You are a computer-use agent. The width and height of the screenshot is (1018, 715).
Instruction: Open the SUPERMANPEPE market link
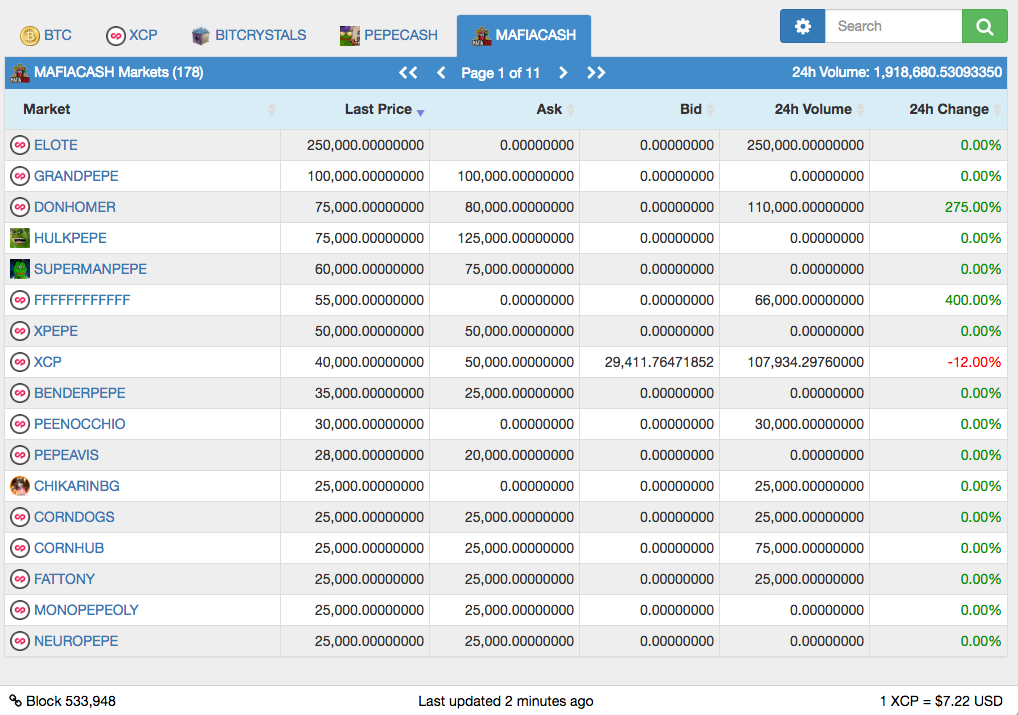click(90, 269)
